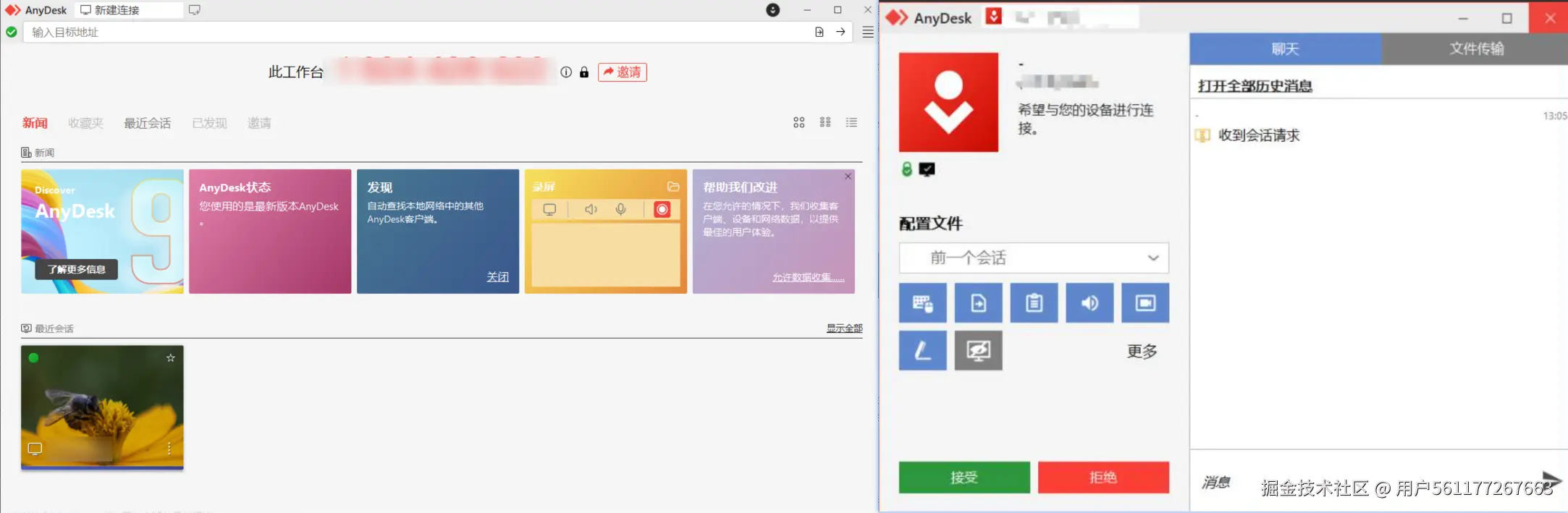Viewport: 1568px width, 513px height.
Task: Switch to small tile view
Action: (825, 122)
